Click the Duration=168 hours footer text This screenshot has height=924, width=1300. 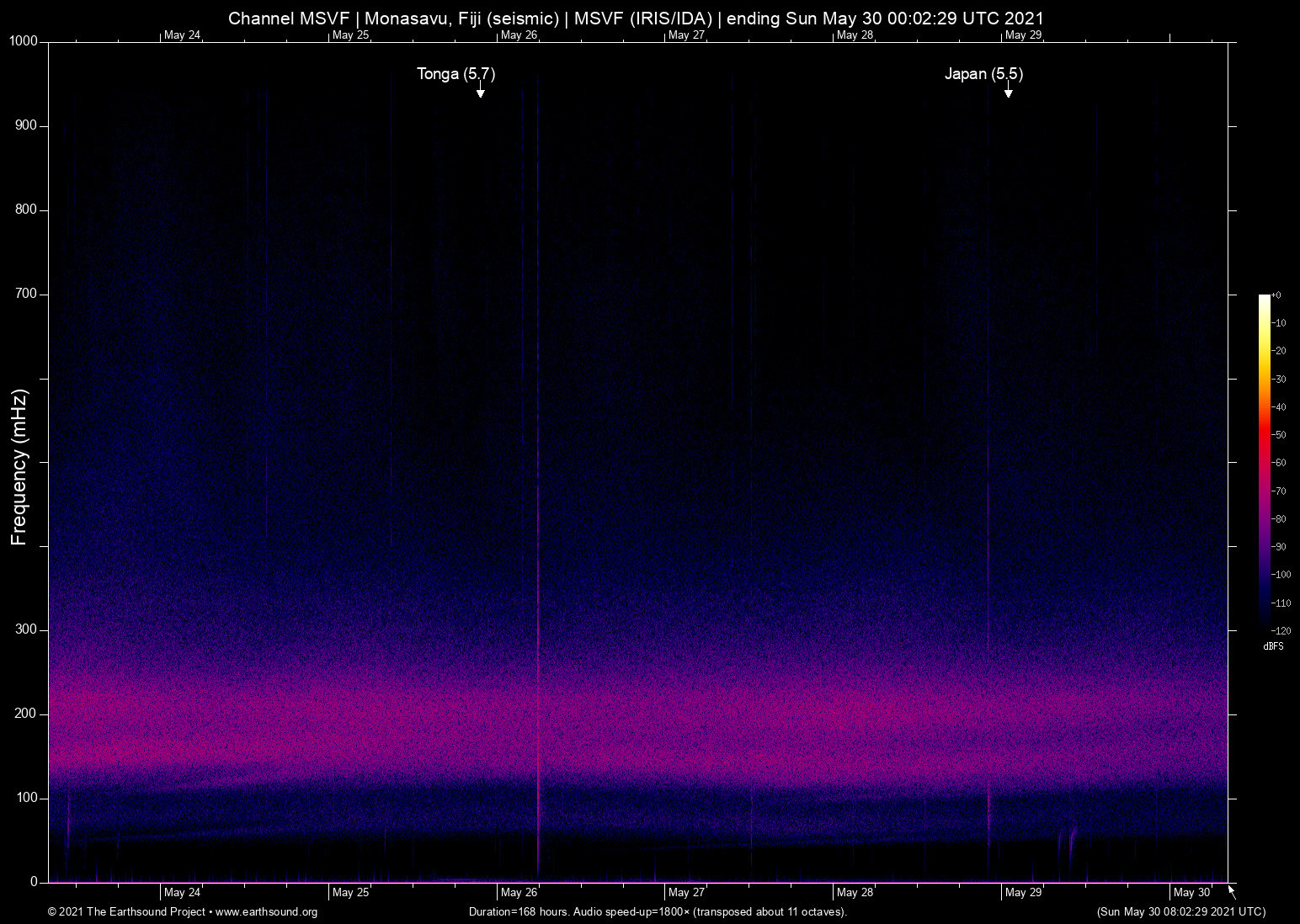pyautogui.click(x=657, y=912)
